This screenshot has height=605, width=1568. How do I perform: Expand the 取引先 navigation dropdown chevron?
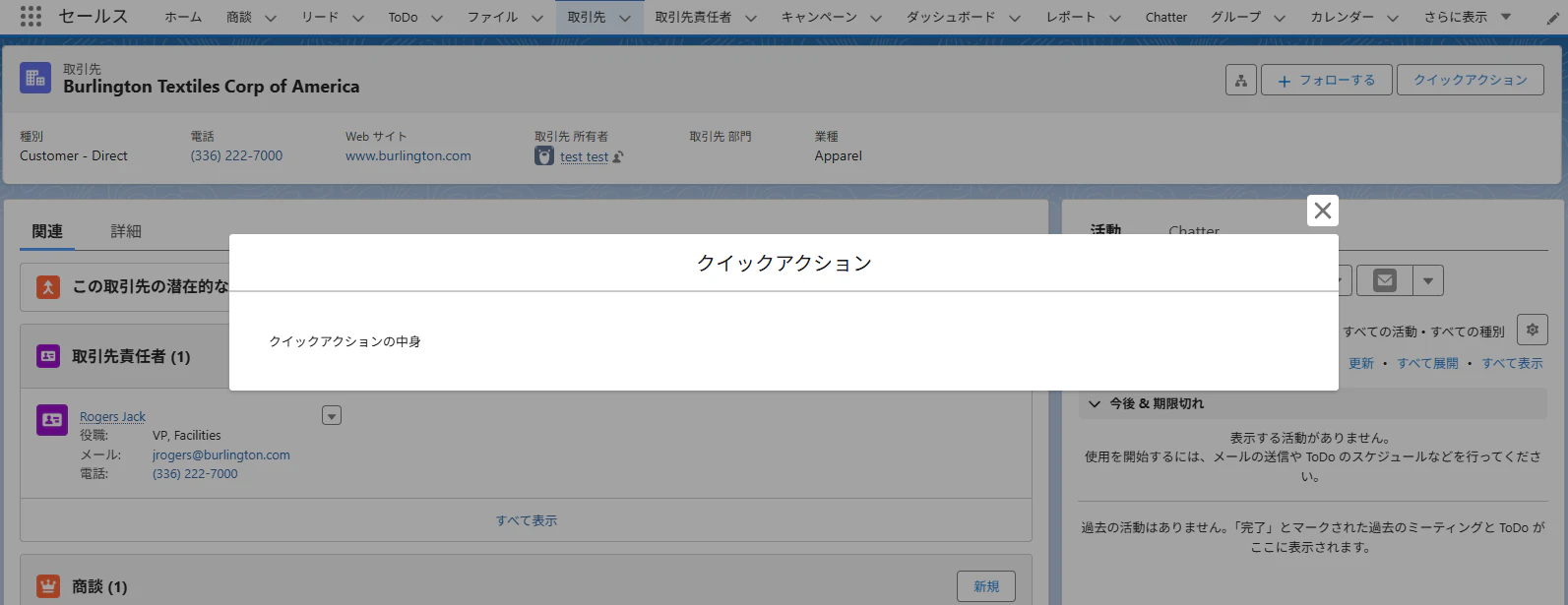point(624,18)
